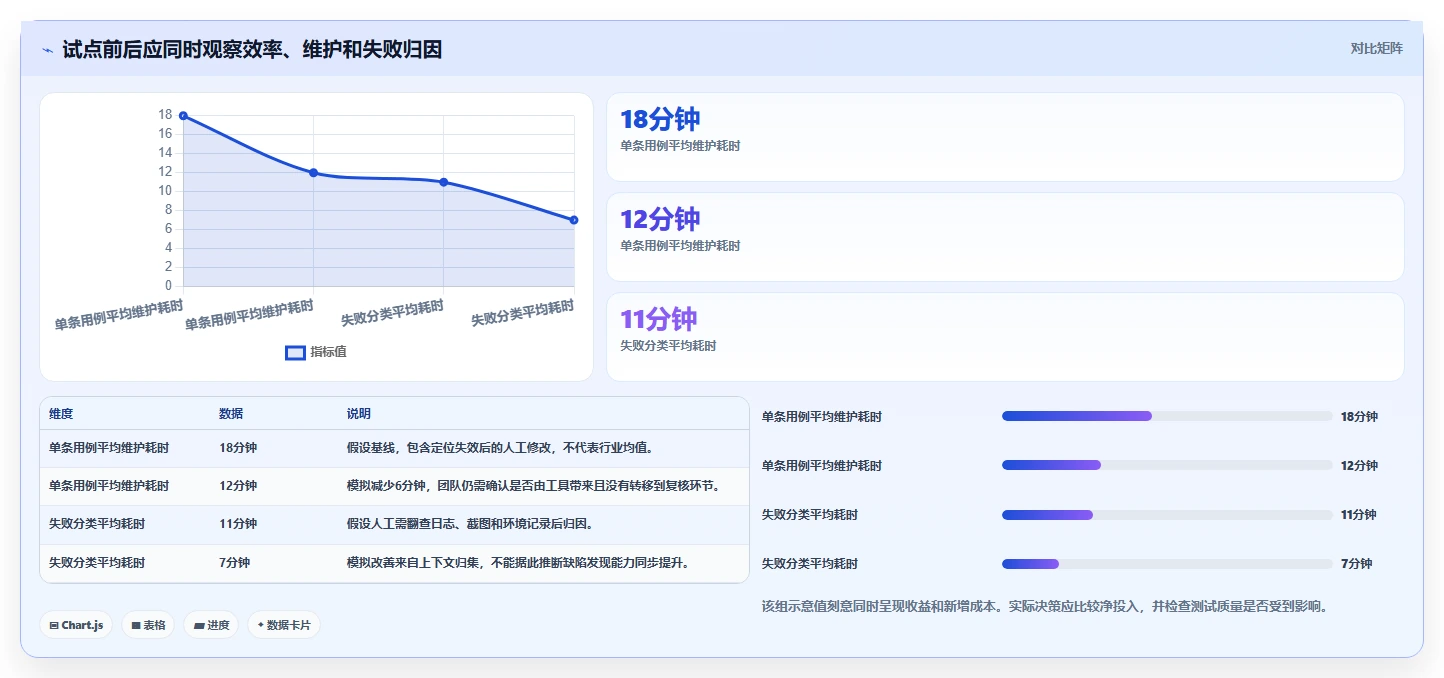Click the Chart.js tag chip
This screenshot has width=1444, height=678.
pyautogui.click(x=76, y=625)
